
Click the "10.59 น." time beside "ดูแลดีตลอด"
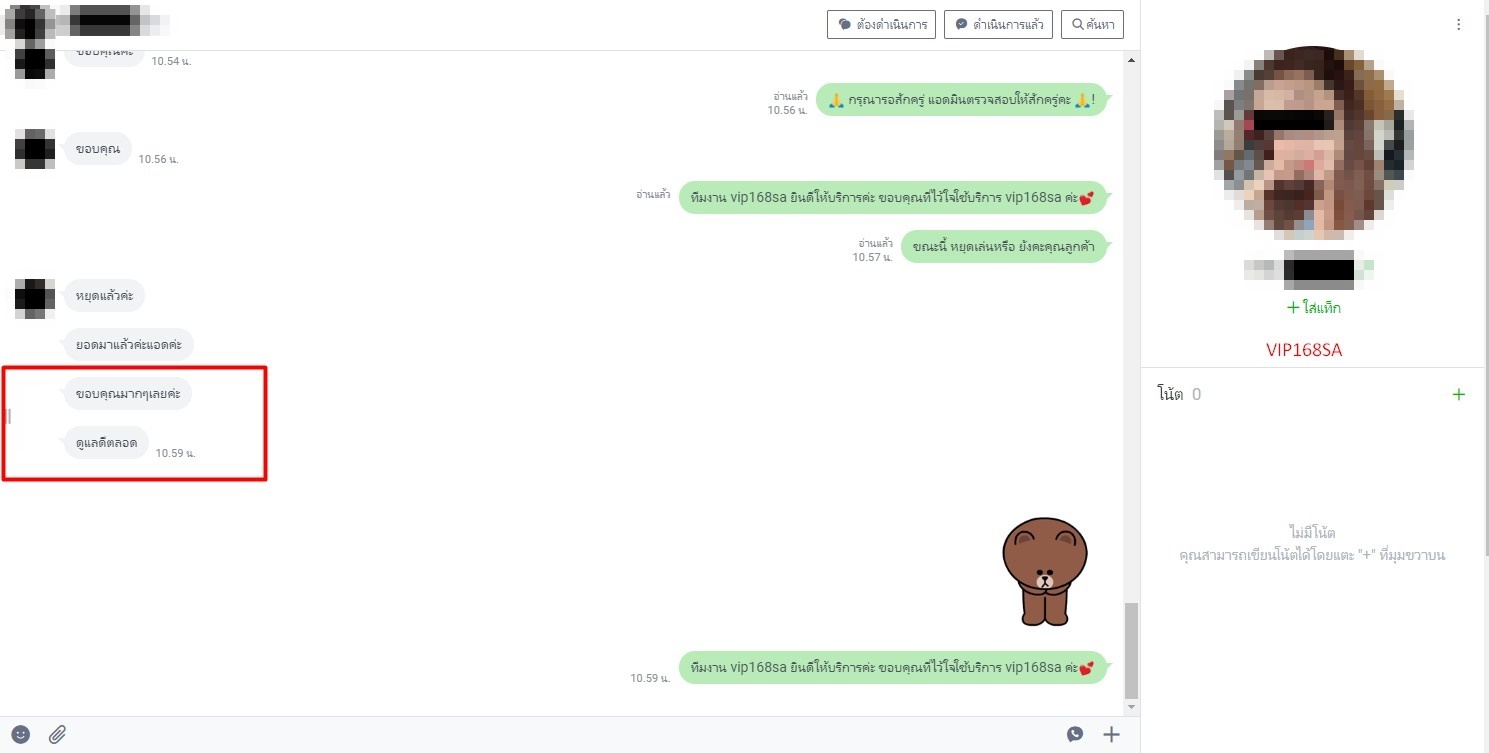point(175,453)
